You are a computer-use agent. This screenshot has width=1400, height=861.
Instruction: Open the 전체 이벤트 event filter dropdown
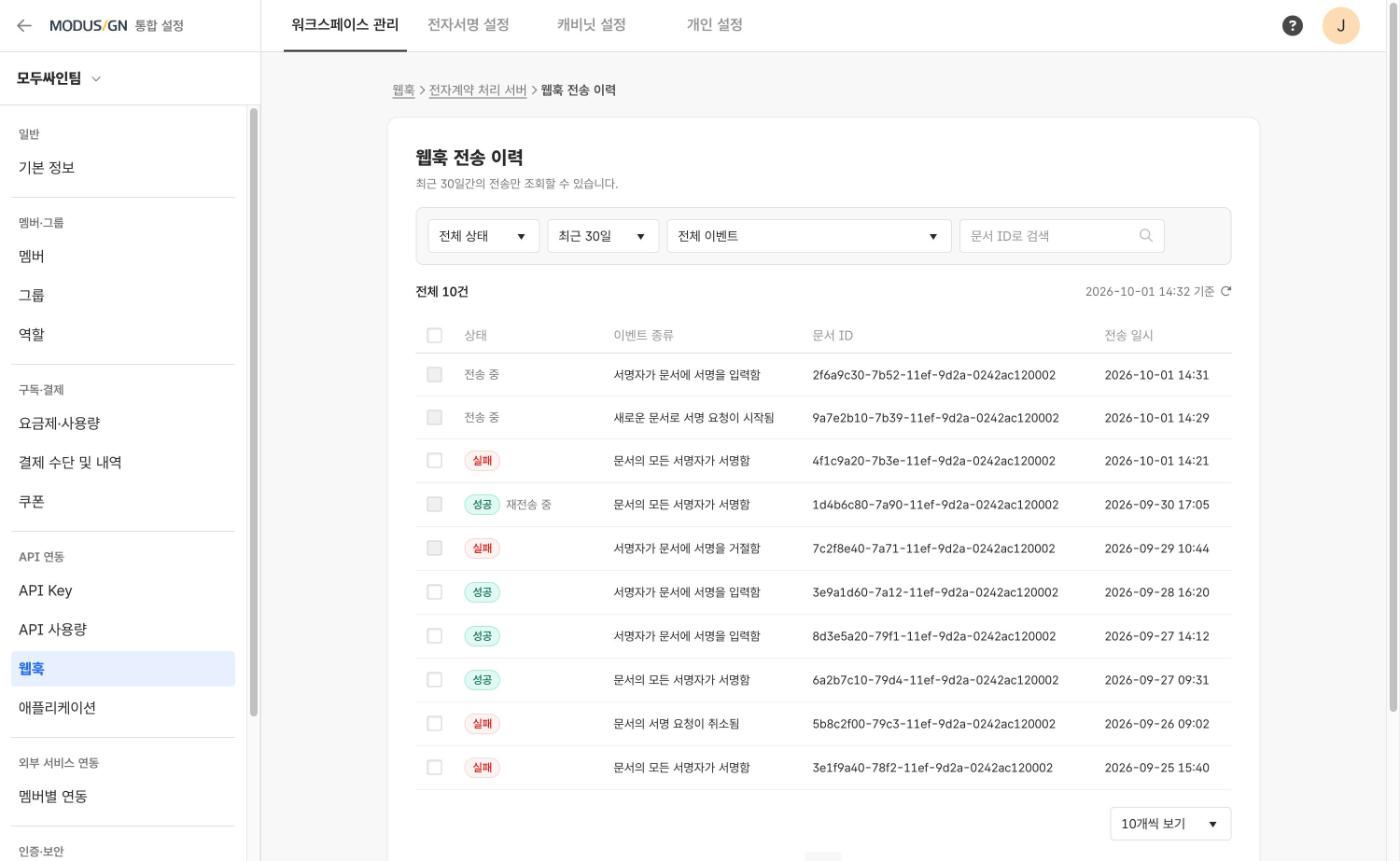(809, 236)
